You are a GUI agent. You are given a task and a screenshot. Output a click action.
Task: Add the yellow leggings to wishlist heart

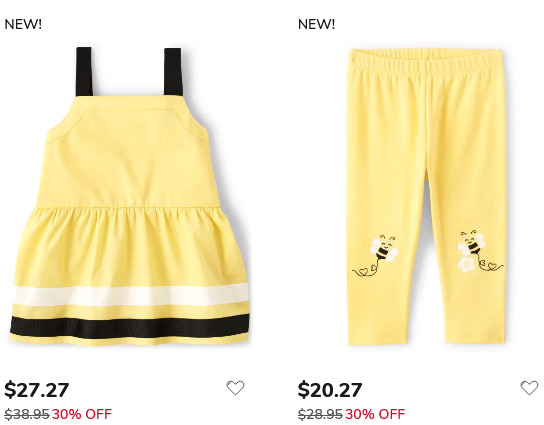coord(529,388)
